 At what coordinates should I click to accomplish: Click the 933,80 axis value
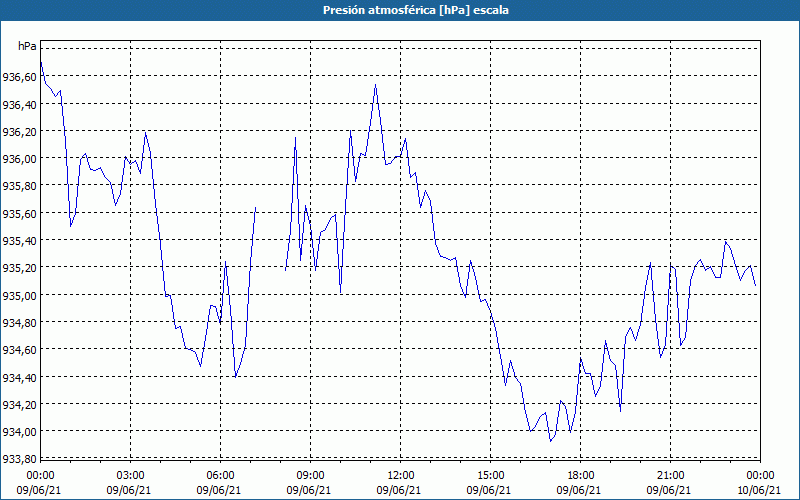[19, 459]
